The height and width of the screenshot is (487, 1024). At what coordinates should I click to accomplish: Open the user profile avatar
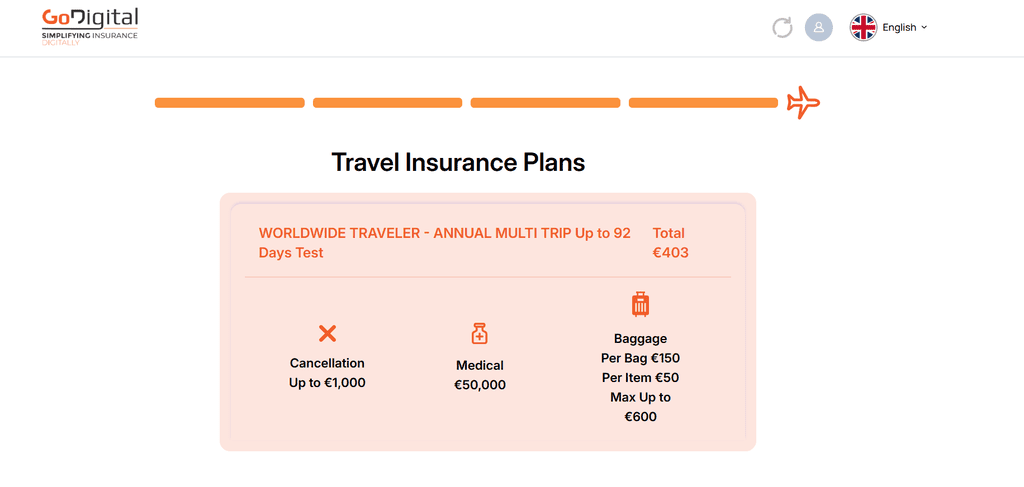point(819,27)
